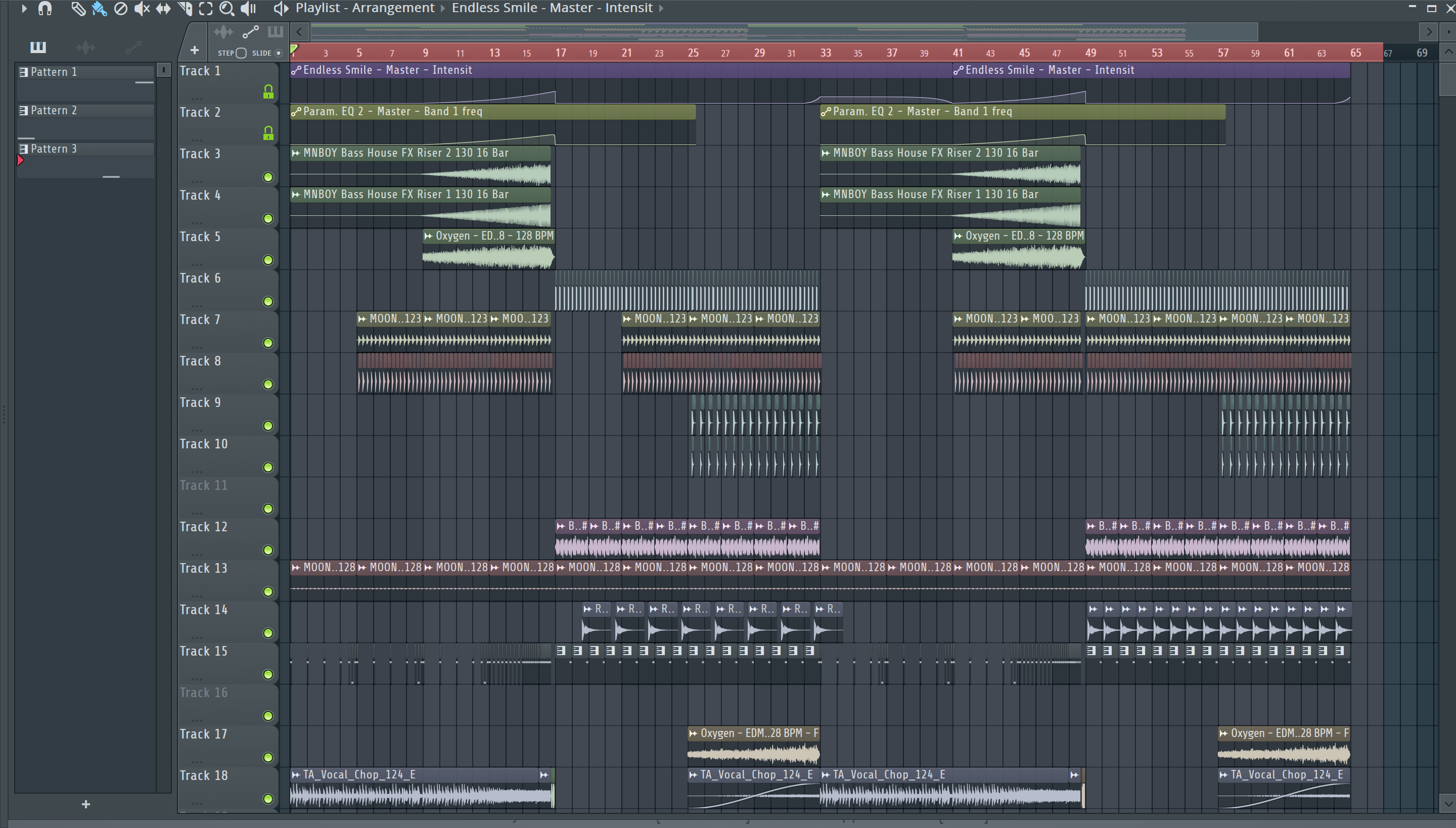Click the playlist overview scrollbar thumb
The width and height of the screenshot is (1456, 828).
pos(784,32)
